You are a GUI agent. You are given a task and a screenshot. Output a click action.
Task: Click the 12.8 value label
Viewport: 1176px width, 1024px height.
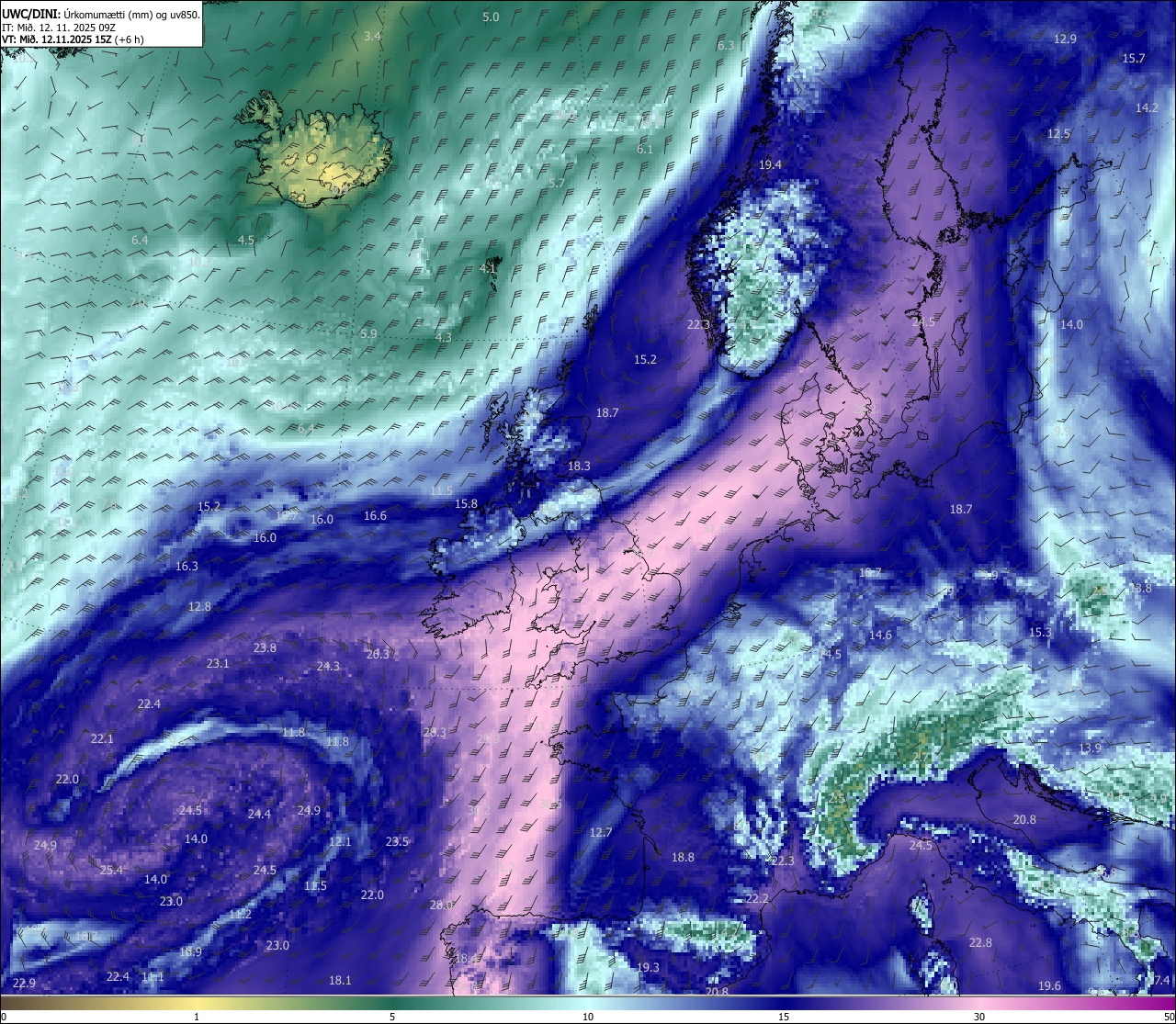[199, 607]
